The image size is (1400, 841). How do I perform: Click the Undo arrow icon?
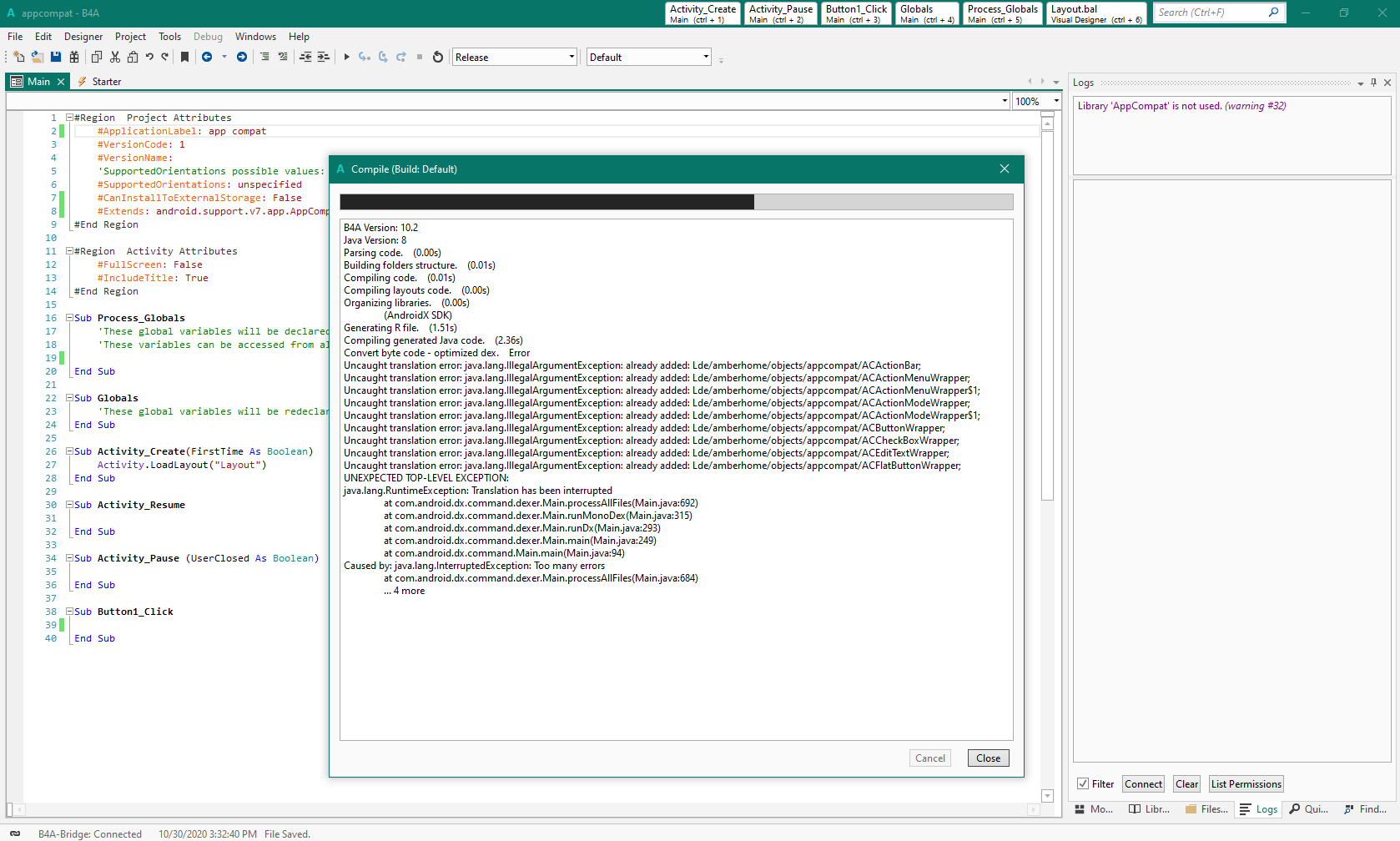pyautogui.click(x=149, y=57)
